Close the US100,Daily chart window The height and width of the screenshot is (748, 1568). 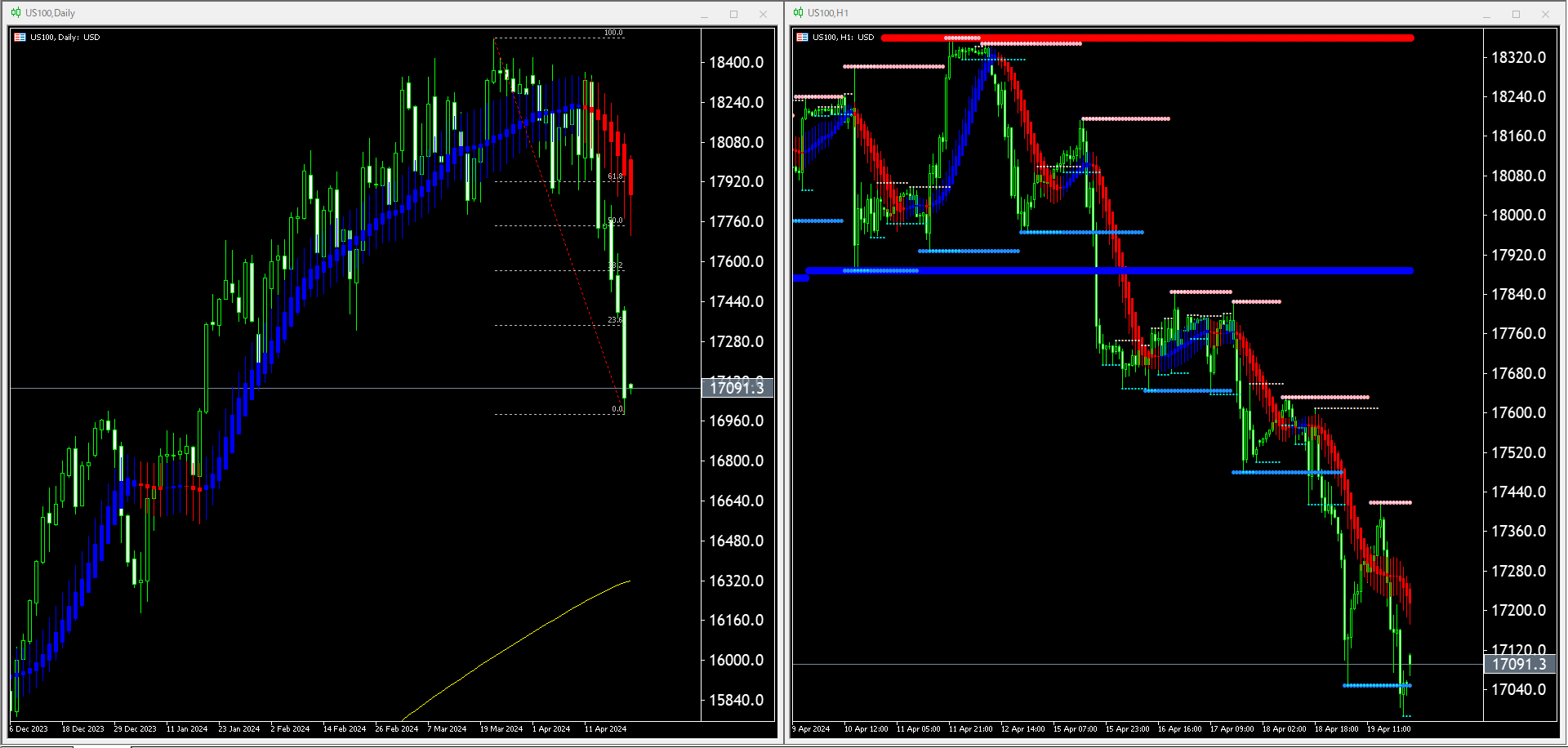(763, 14)
